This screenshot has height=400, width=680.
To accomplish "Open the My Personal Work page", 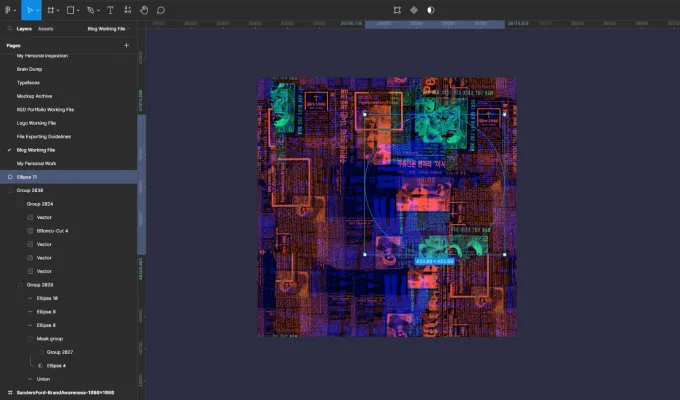I will tap(36, 163).
